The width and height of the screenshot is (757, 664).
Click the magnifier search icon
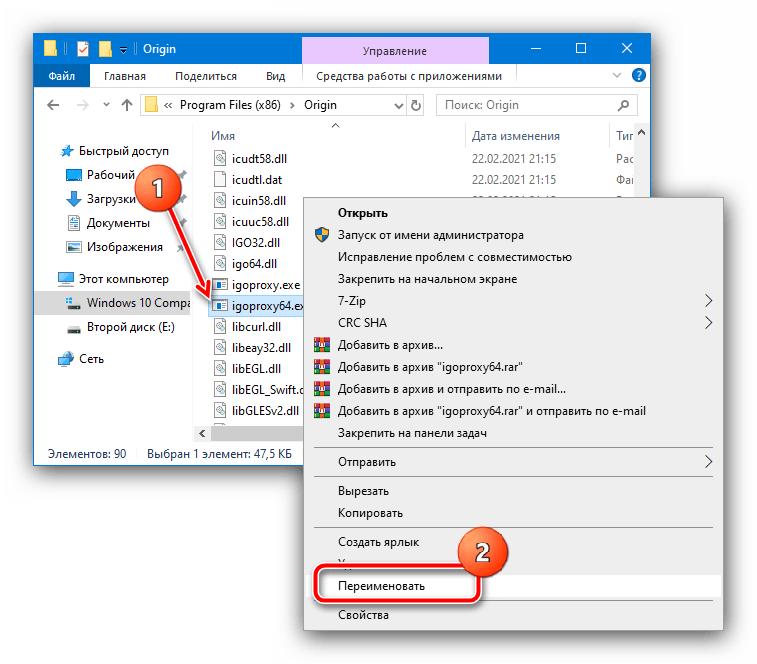[x=623, y=105]
